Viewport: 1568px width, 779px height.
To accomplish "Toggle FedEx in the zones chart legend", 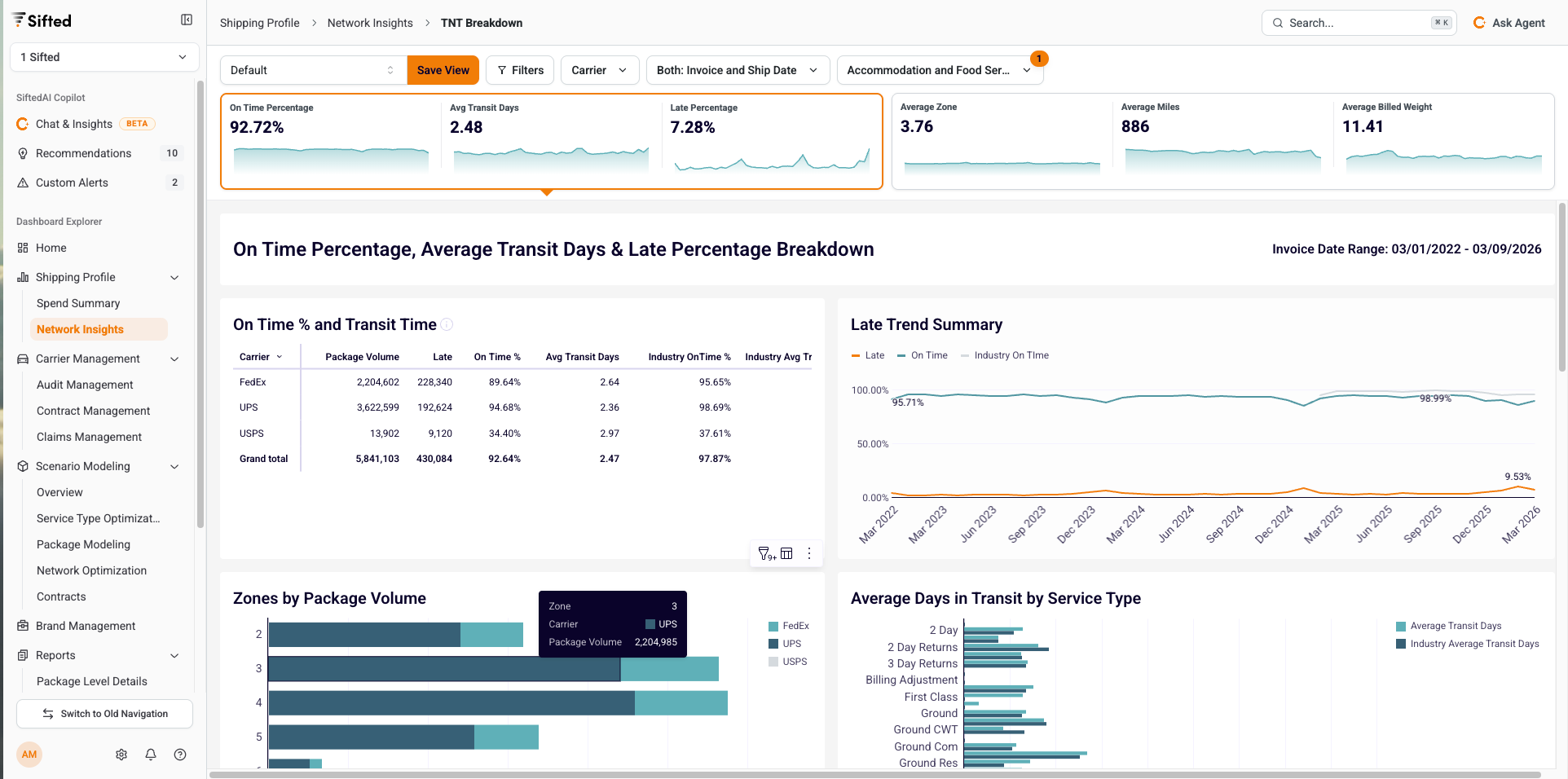I will [789, 626].
